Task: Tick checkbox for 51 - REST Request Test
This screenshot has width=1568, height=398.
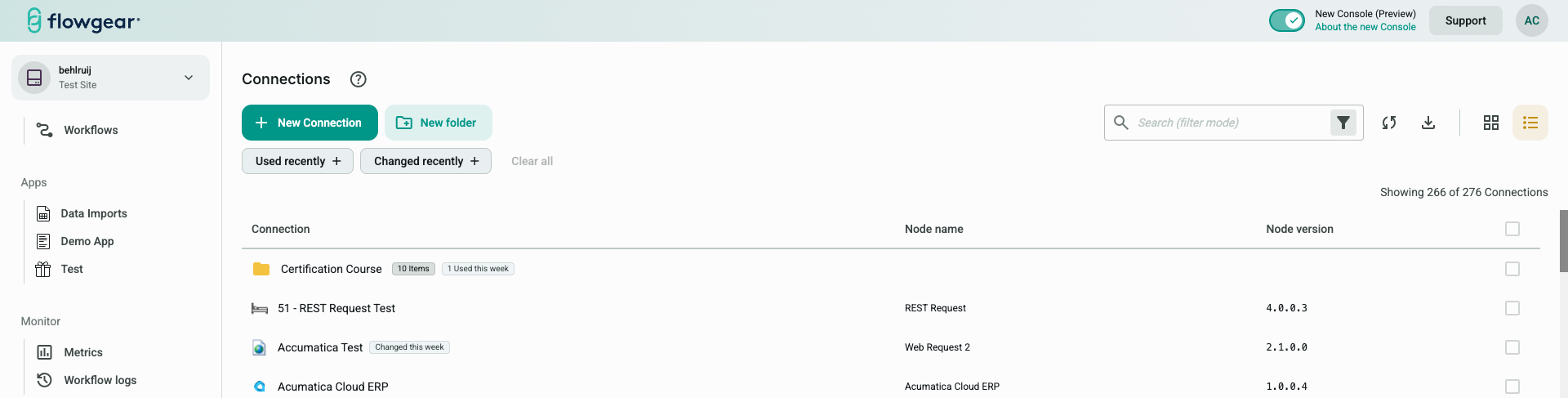Action: pos(1512,308)
